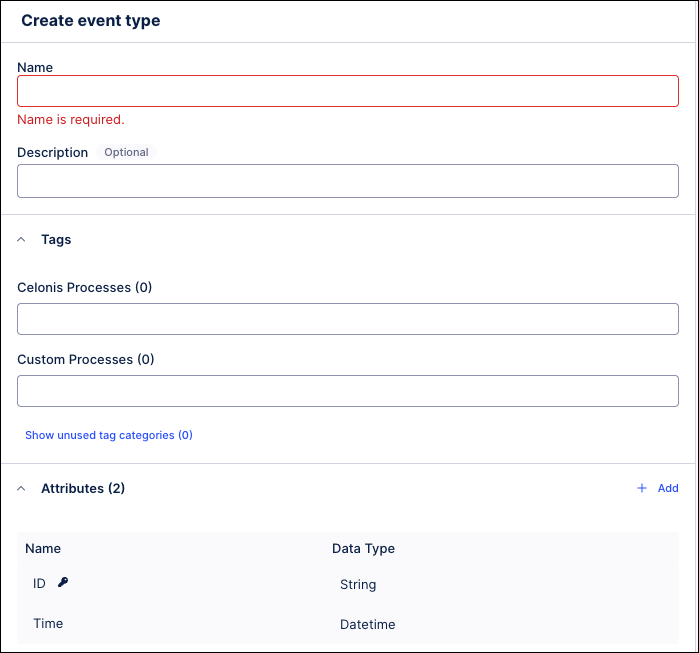Click the 'Name is required.' error message

point(71,120)
